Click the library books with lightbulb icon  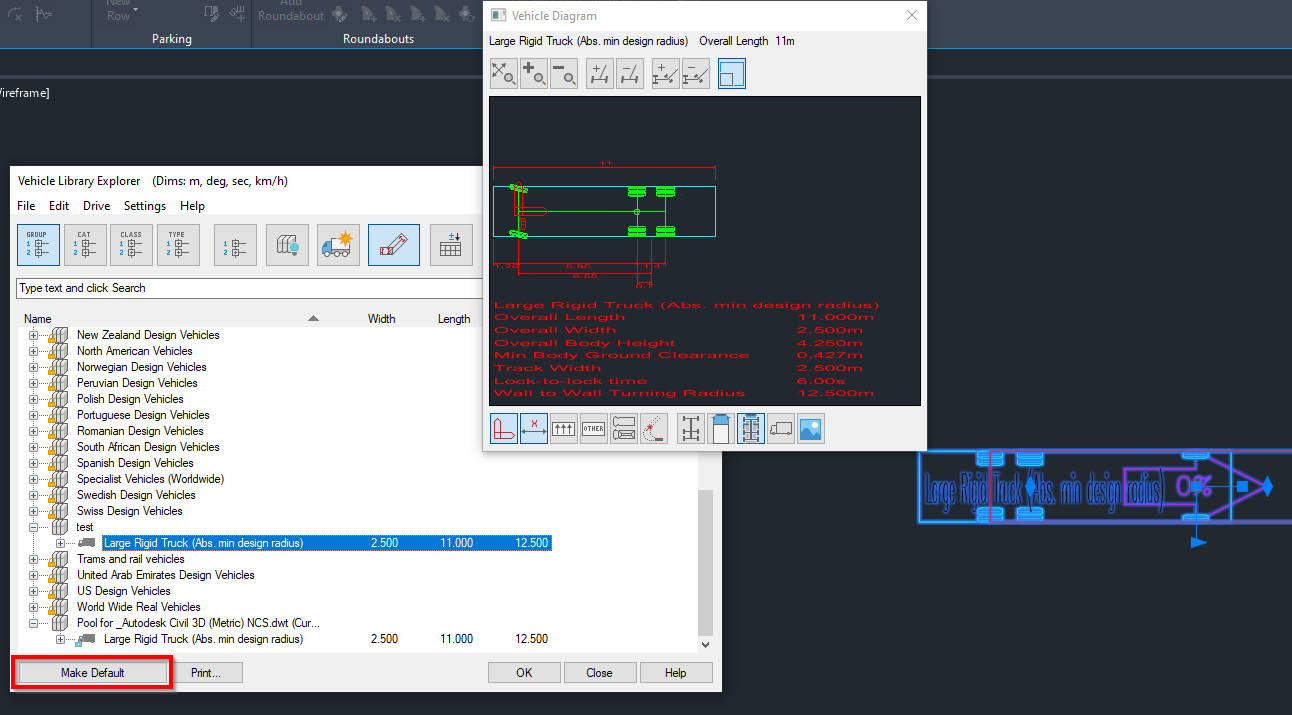pyautogui.click(x=287, y=245)
